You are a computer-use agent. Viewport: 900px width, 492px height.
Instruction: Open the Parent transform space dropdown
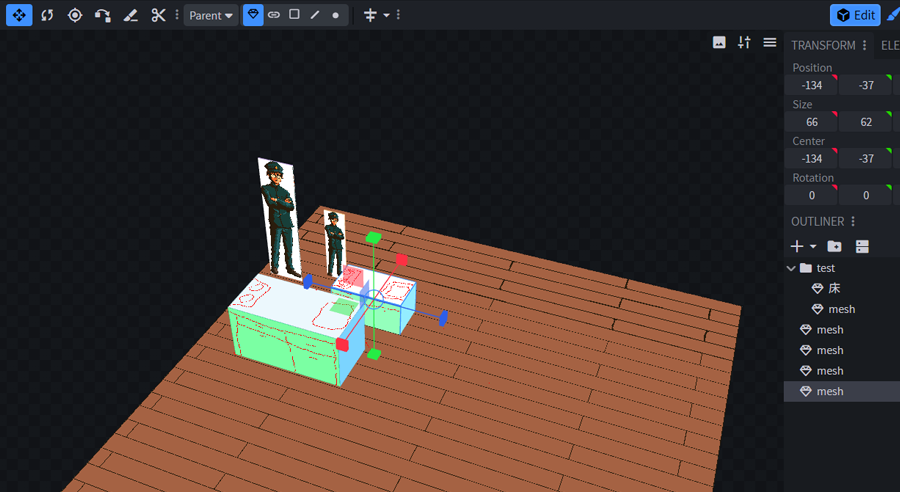[x=211, y=15]
